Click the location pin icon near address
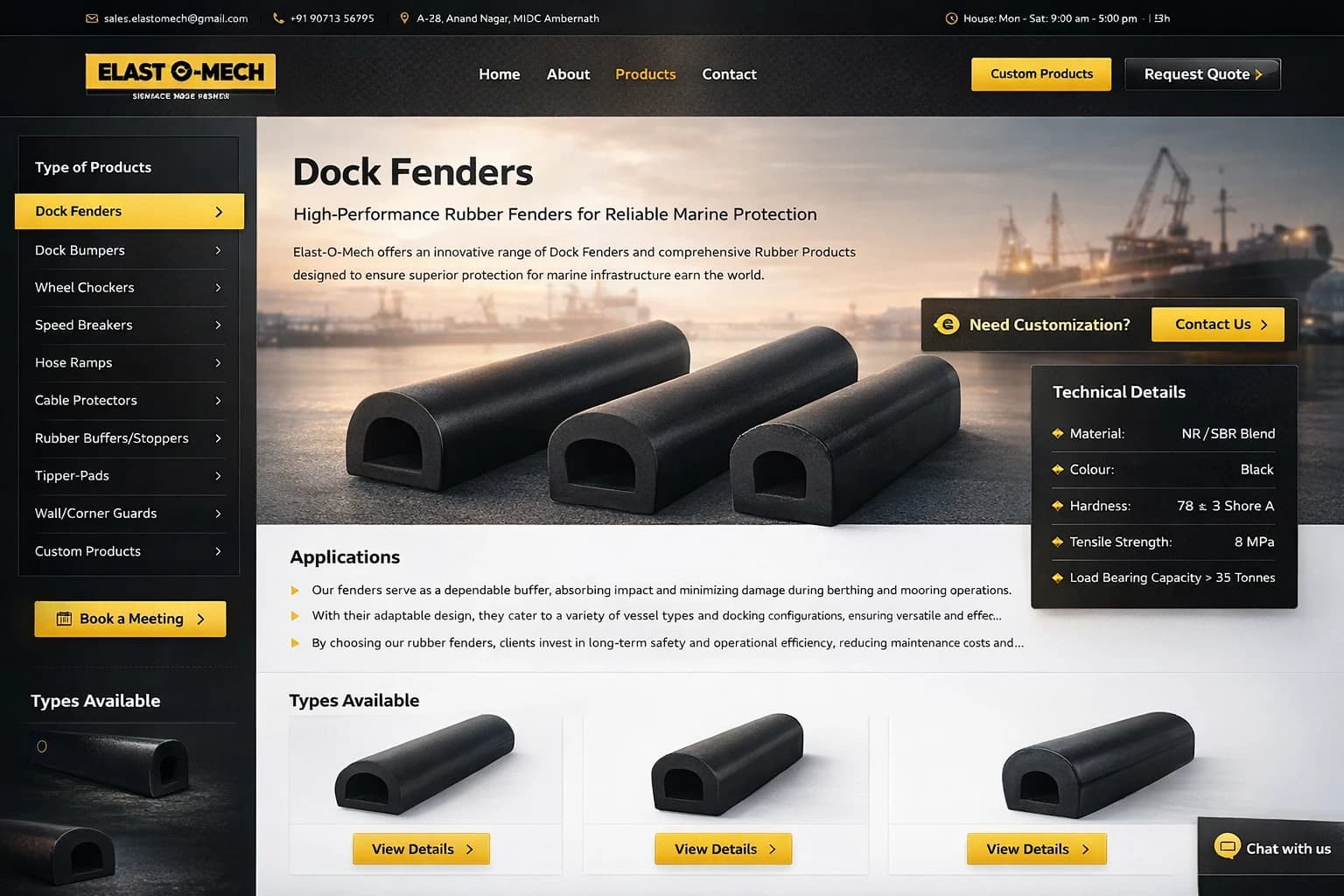The width and height of the screenshot is (1344, 896). tap(404, 18)
